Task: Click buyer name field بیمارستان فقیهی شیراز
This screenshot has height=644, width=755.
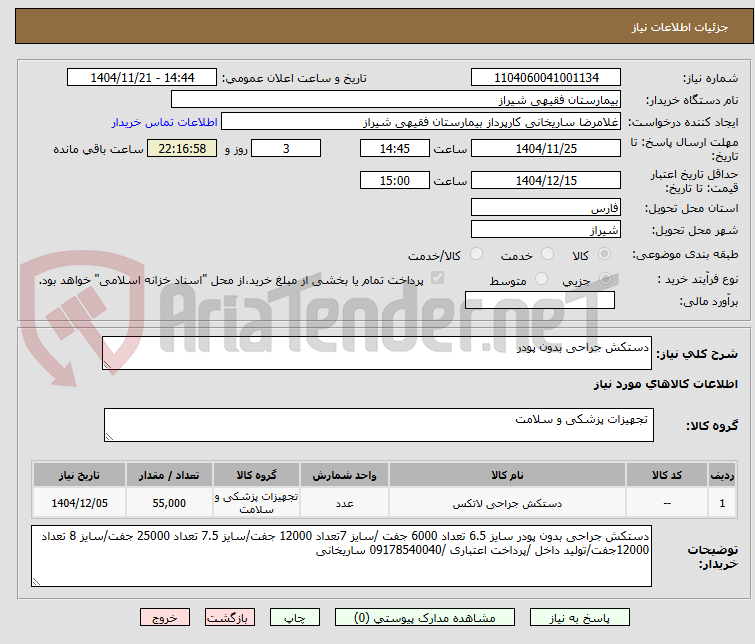Action: pyautogui.click(x=396, y=100)
